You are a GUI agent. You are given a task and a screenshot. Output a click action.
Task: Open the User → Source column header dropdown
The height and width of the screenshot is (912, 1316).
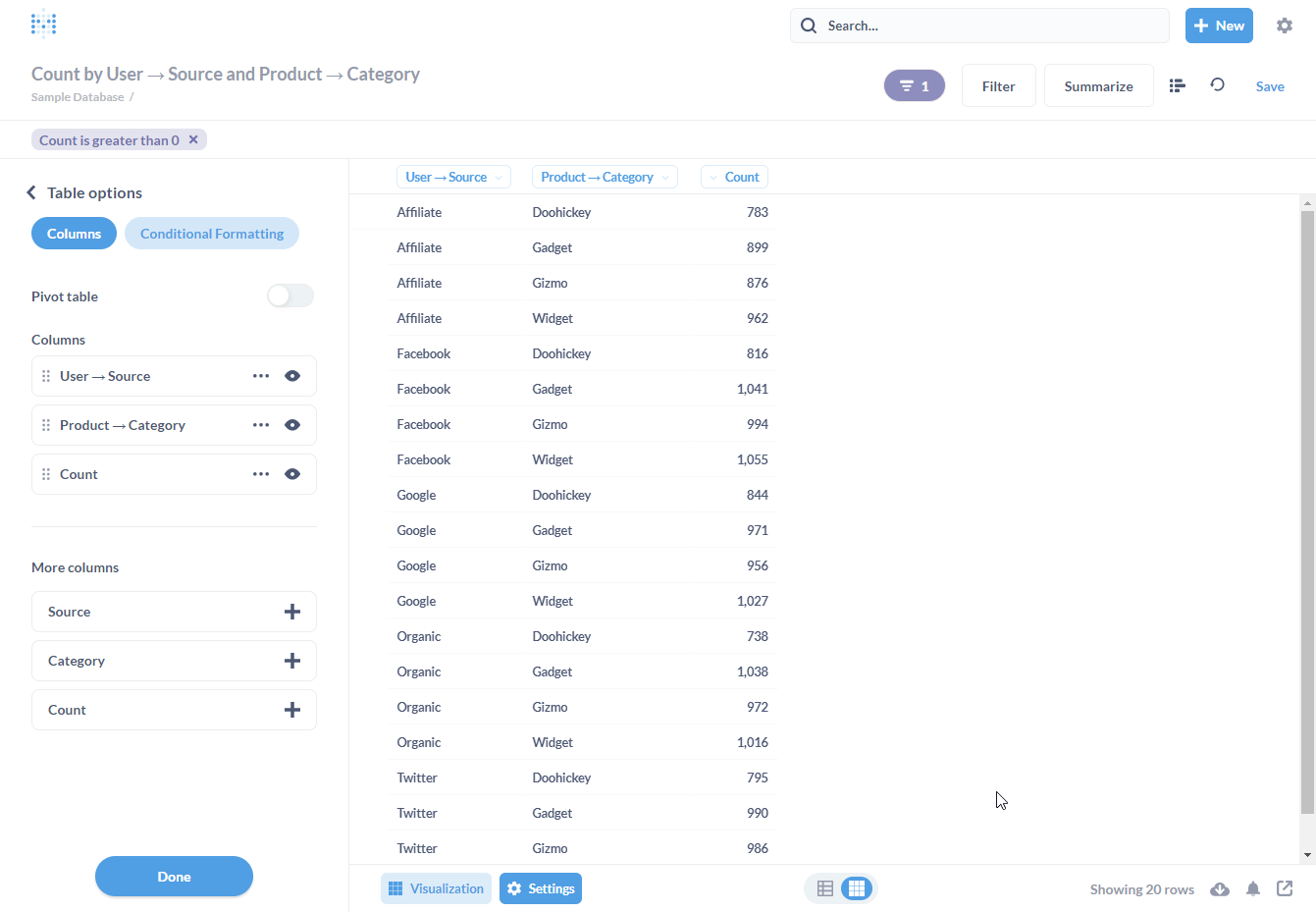click(500, 177)
